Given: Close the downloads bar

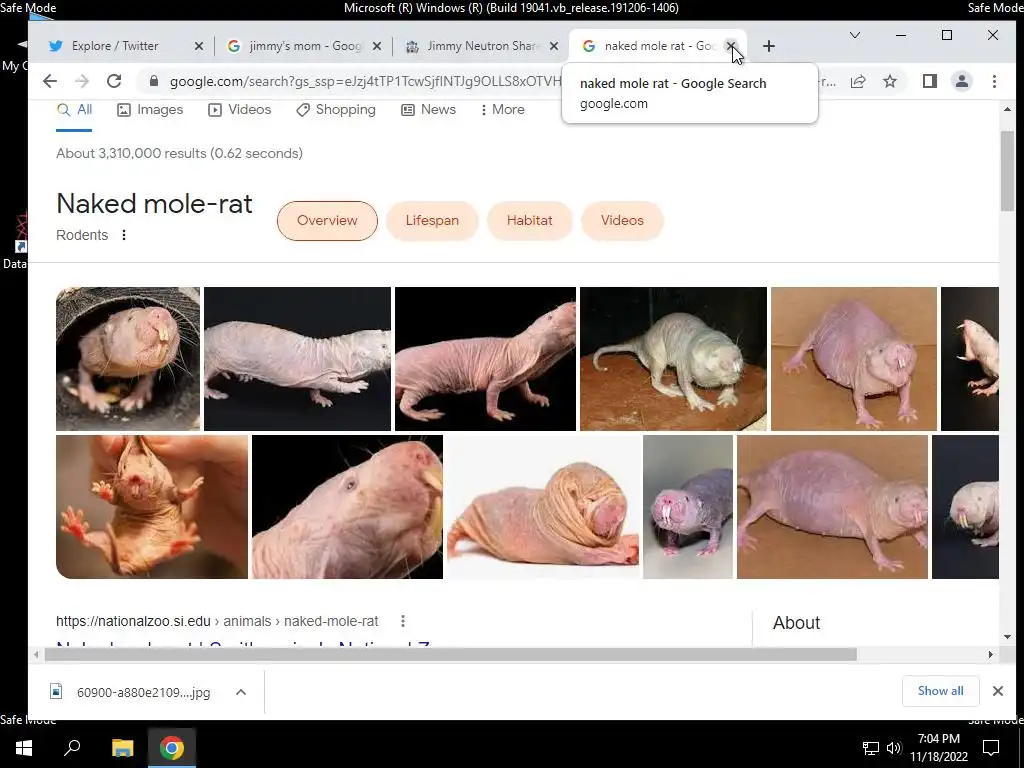Looking at the screenshot, I should pyautogui.click(x=998, y=691).
